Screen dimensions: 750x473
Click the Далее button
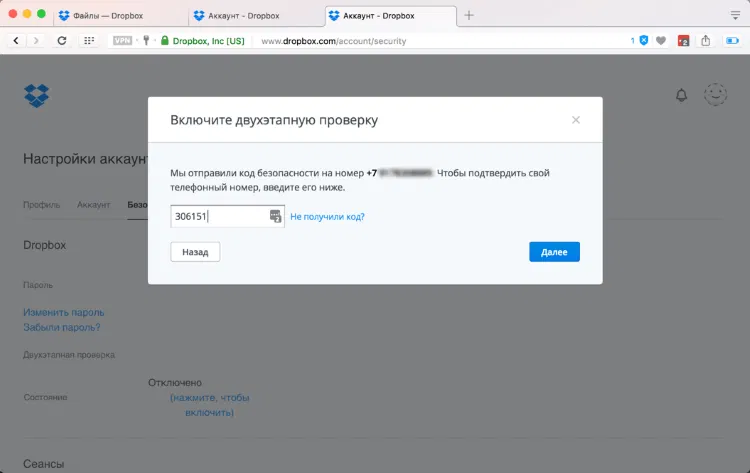point(554,252)
